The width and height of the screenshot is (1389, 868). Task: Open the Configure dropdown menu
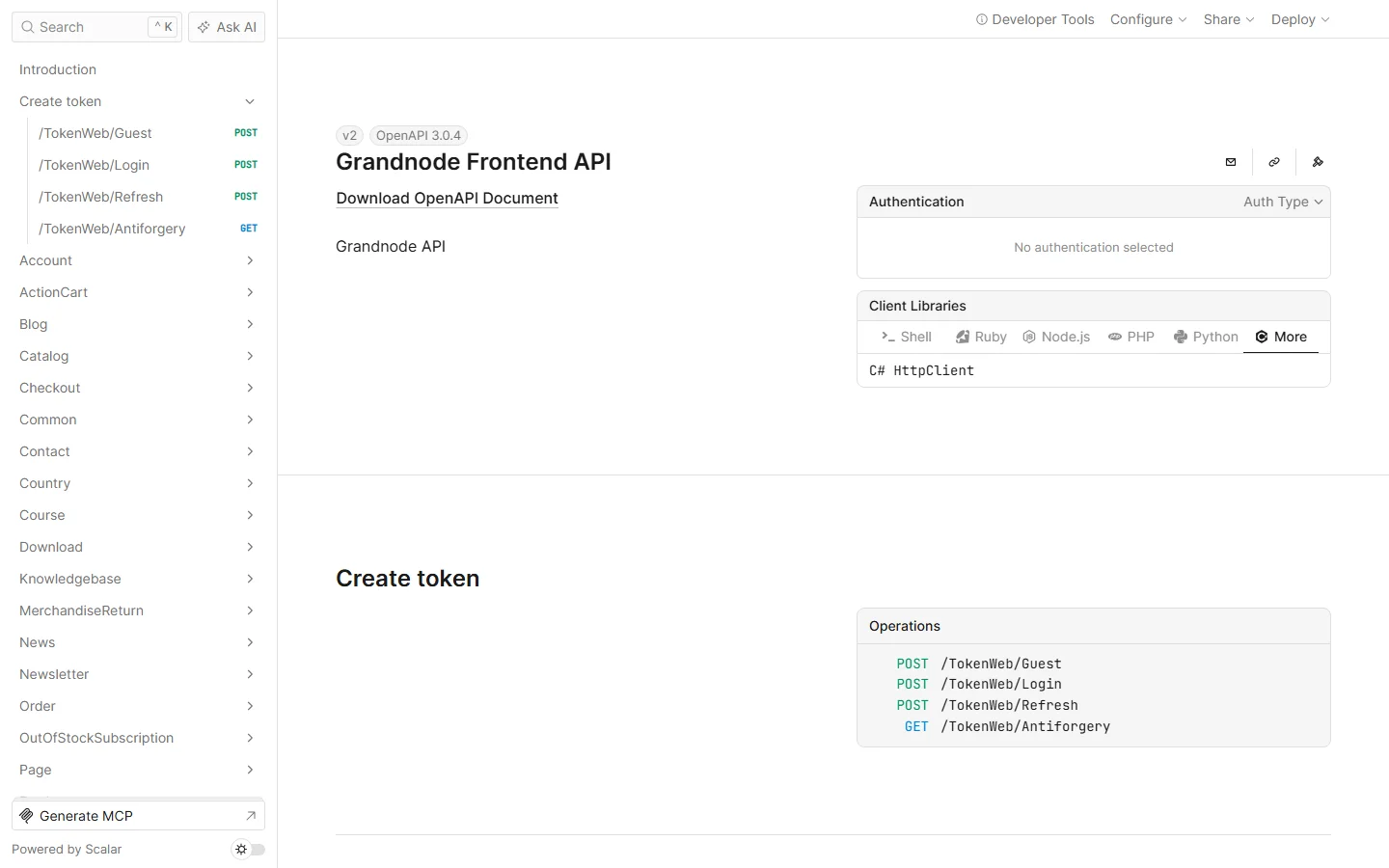1149,19
